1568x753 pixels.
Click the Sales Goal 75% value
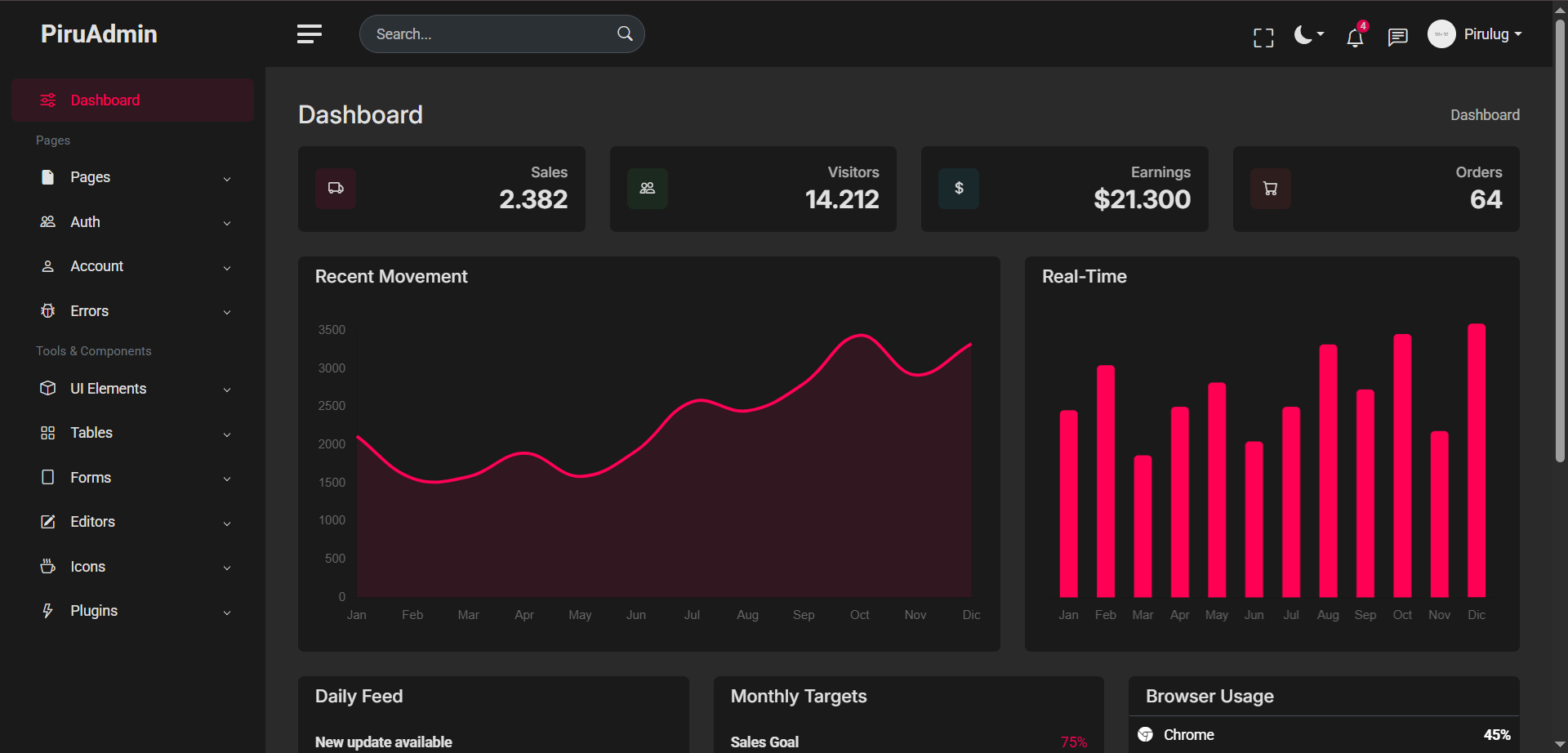[x=1074, y=742]
